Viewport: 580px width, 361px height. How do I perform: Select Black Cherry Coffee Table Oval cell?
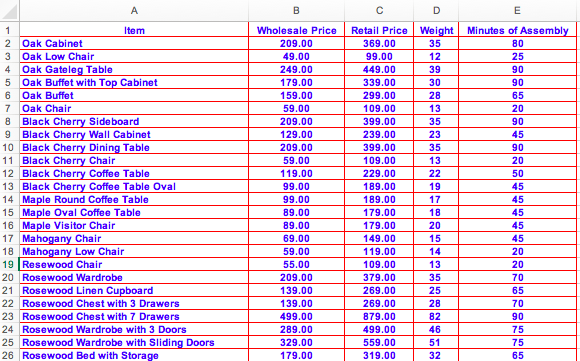[x=134, y=186]
